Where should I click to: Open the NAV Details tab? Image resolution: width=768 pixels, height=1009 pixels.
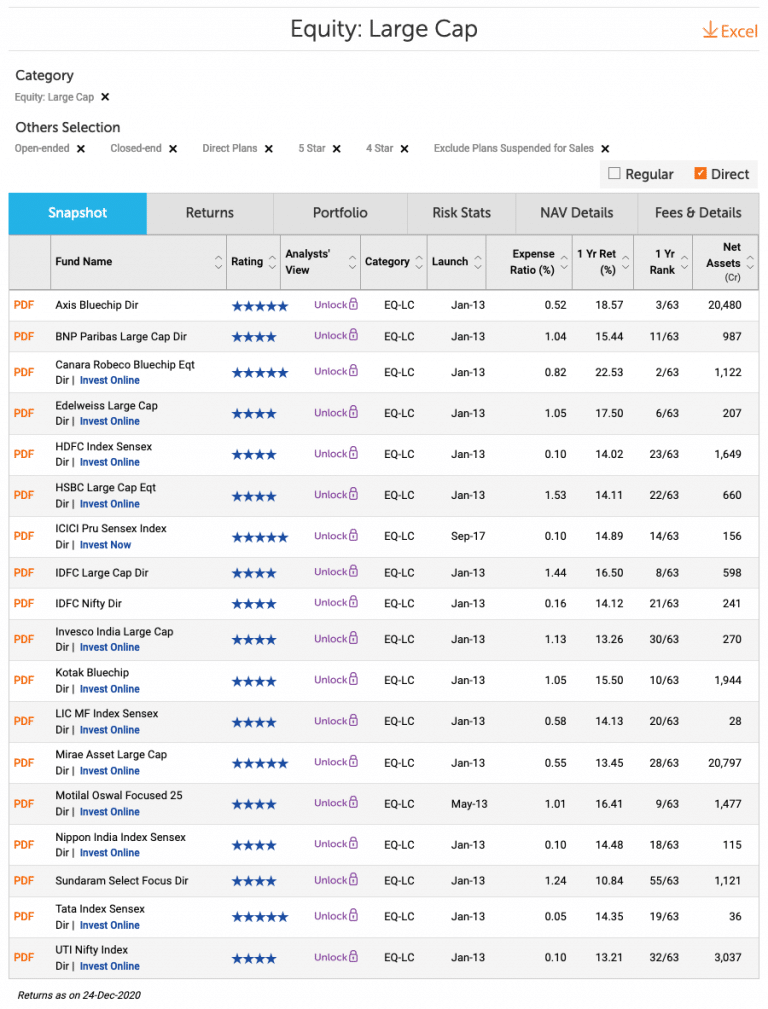pos(577,213)
